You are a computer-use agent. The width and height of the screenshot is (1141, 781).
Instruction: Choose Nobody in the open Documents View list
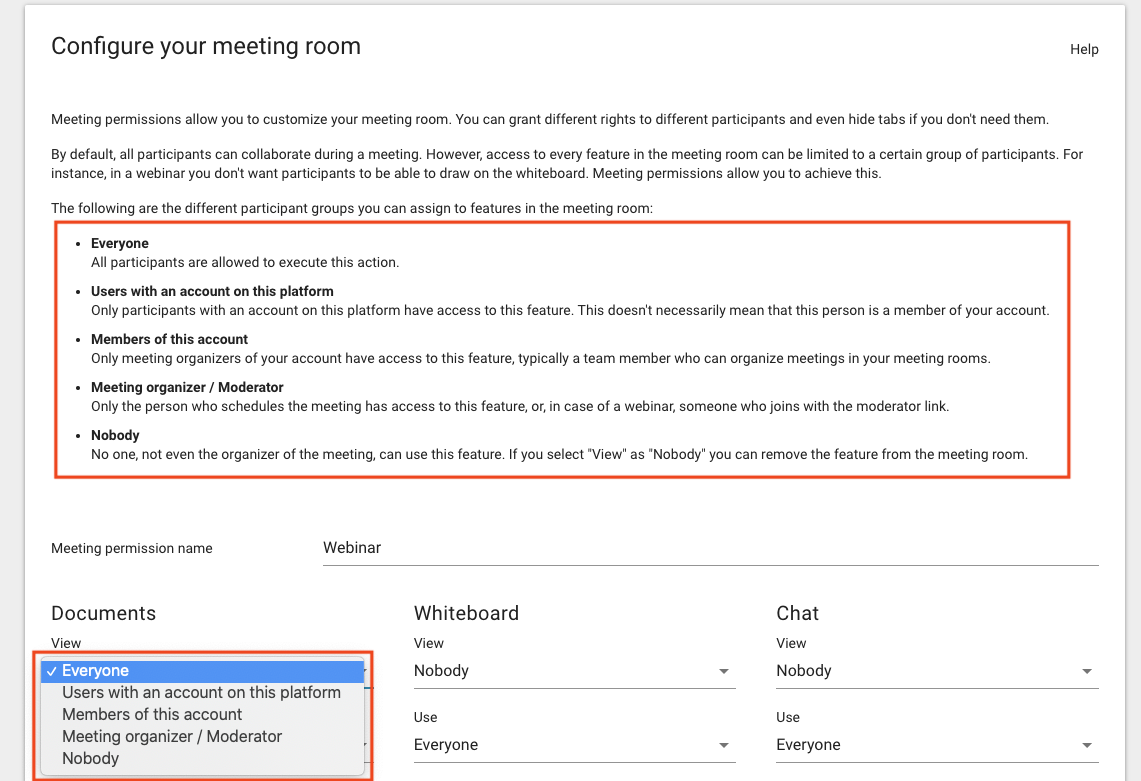[x=203, y=758]
